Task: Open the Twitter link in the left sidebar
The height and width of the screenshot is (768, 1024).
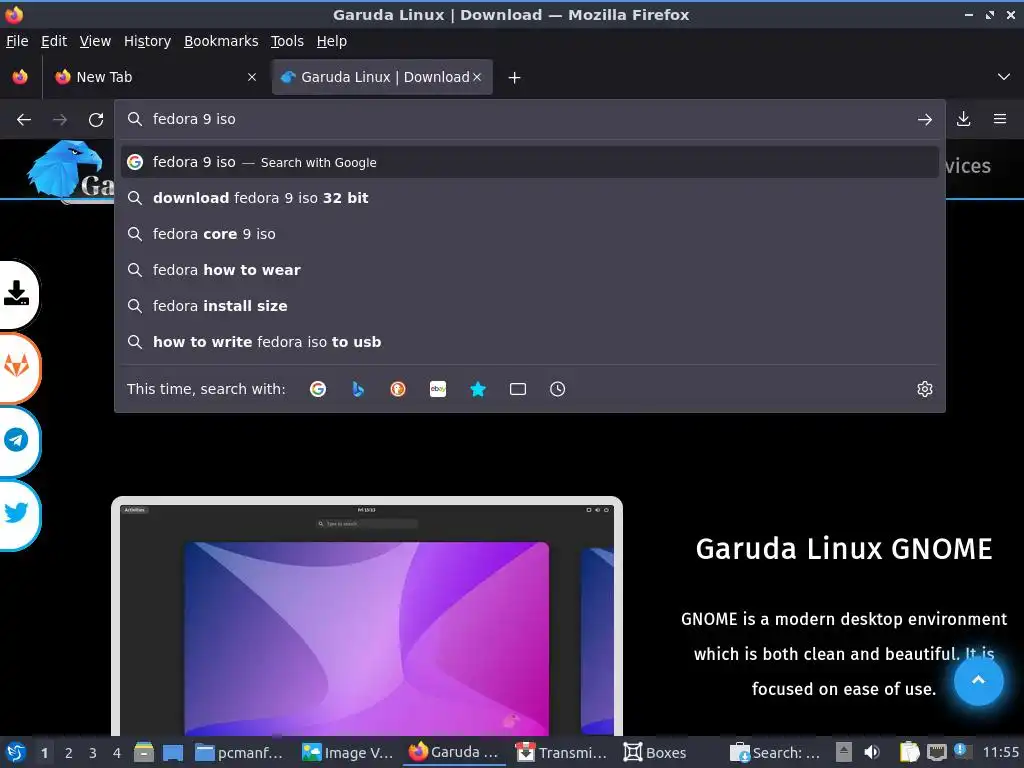Action: point(17,514)
